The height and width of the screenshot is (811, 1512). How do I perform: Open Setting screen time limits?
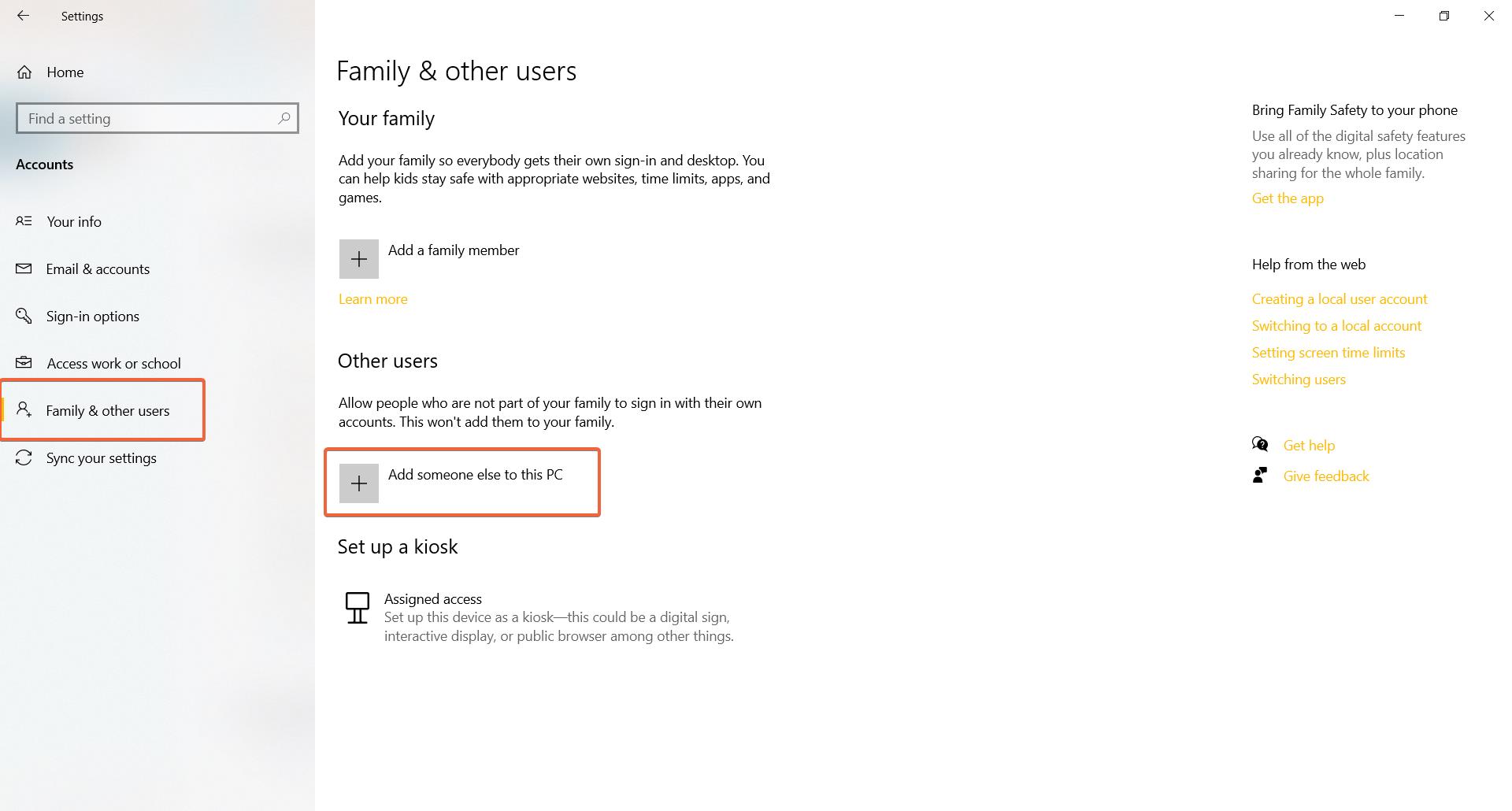tap(1329, 352)
